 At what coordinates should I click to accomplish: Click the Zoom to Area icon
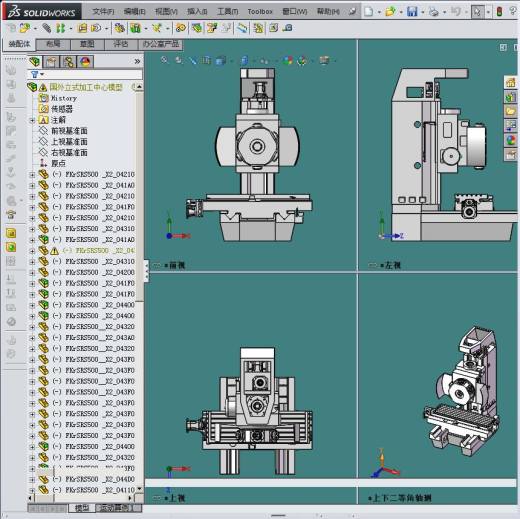[179, 60]
